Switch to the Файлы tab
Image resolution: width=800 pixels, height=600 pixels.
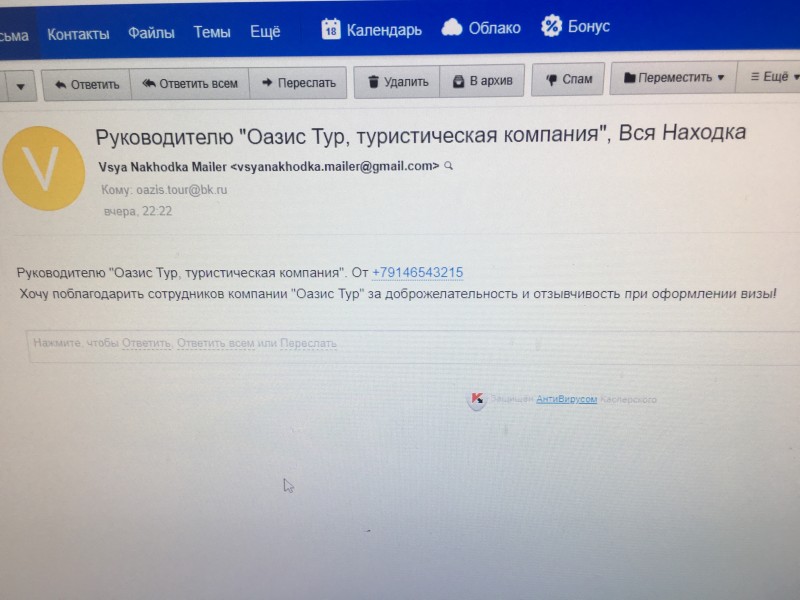[151, 33]
